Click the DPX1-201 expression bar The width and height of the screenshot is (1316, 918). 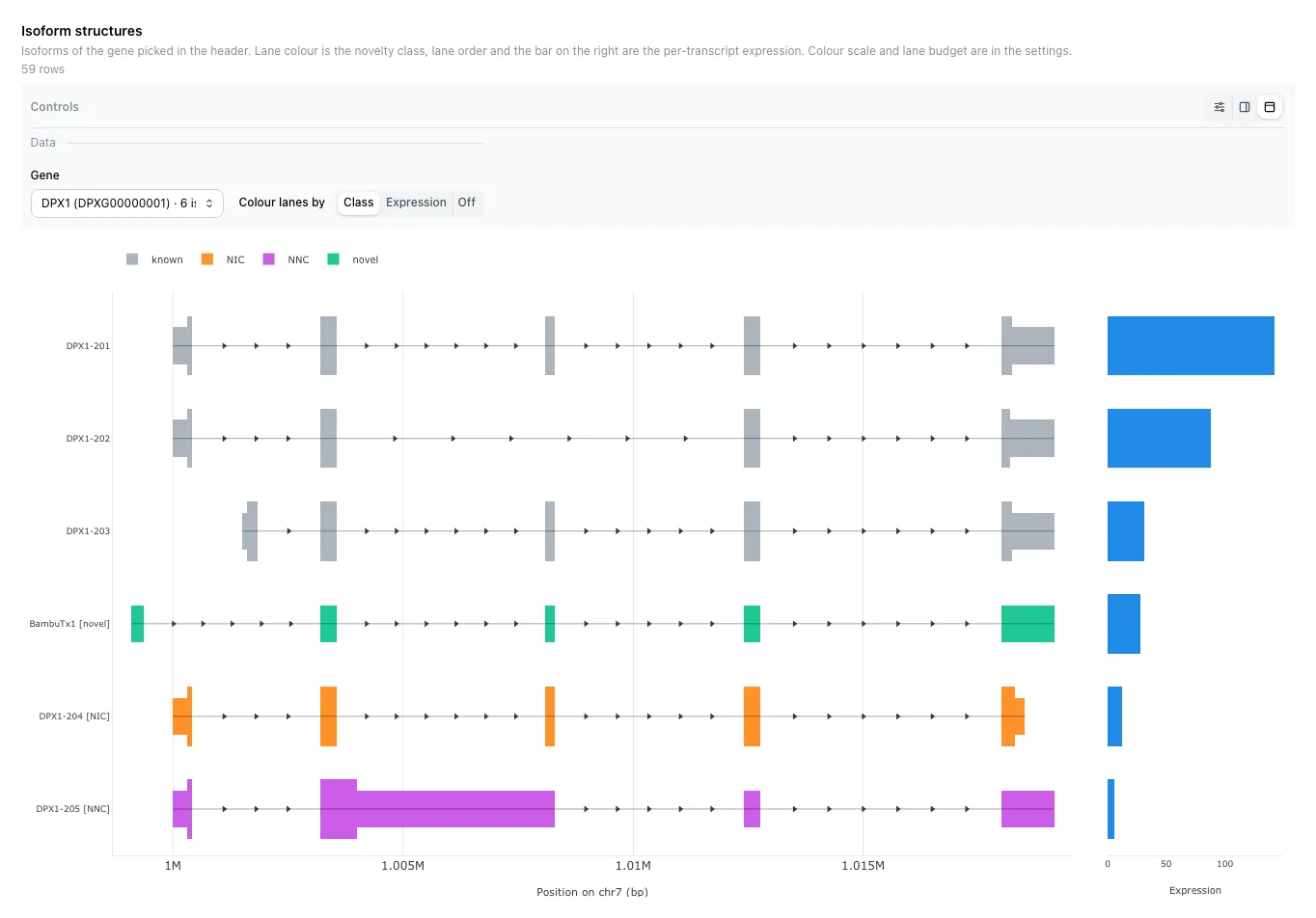1191,346
